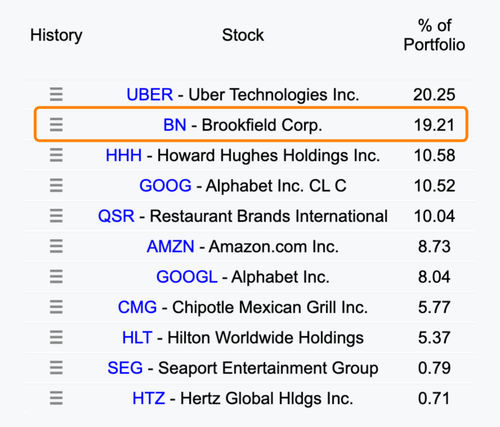Image resolution: width=500 pixels, height=427 pixels.
Task: Open the UBER ticker link
Action: 150,95
